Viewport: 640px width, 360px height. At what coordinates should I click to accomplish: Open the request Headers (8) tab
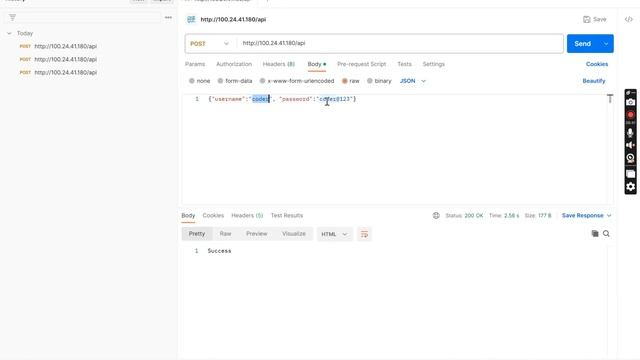pyautogui.click(x=279, y=64)
